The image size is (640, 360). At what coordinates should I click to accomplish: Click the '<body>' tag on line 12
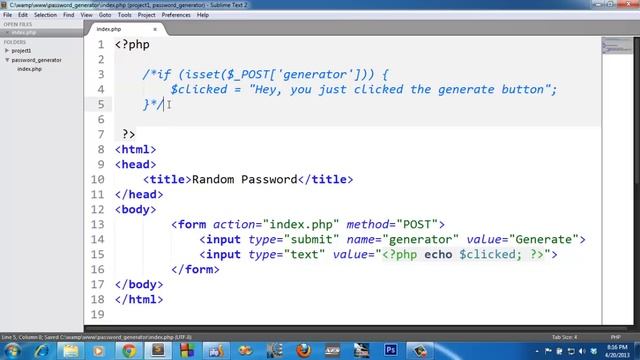pyautogui.click(x=136, y=209)
